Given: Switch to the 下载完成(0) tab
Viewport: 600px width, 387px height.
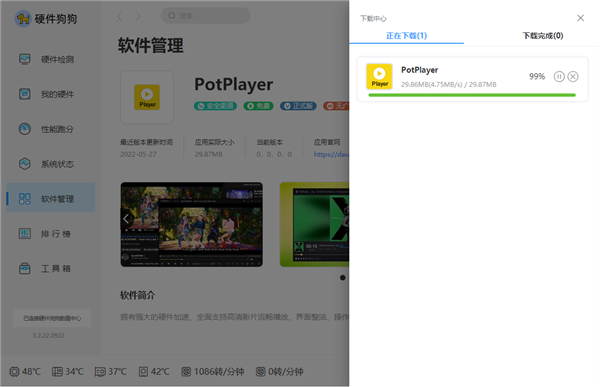Looking at the screenshot, I should click(543, 36).
